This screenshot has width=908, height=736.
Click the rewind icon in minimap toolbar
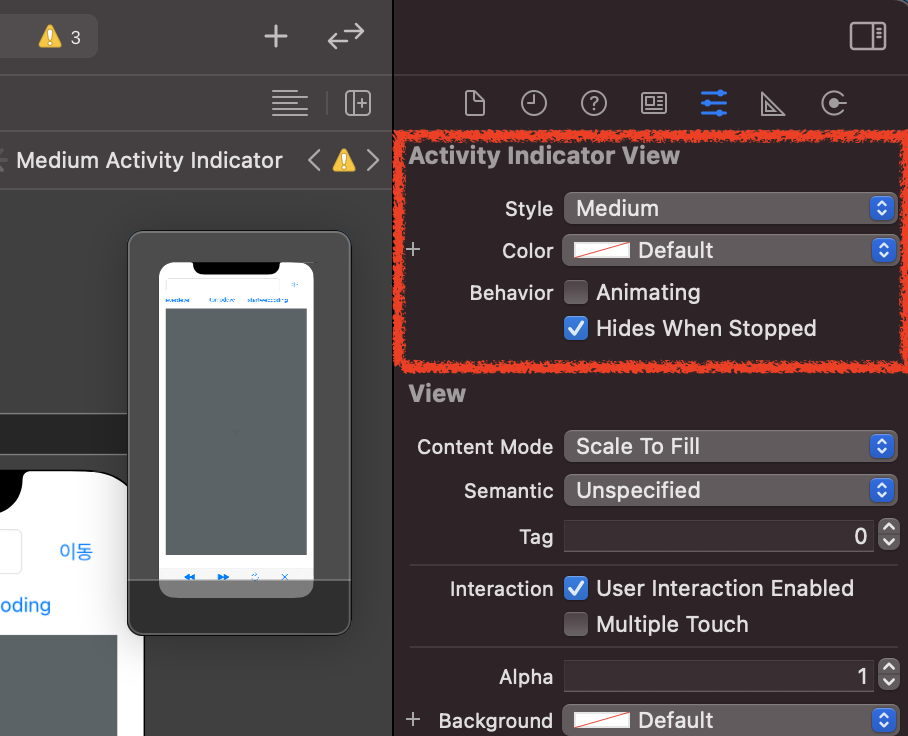click(x=190, y=577)
